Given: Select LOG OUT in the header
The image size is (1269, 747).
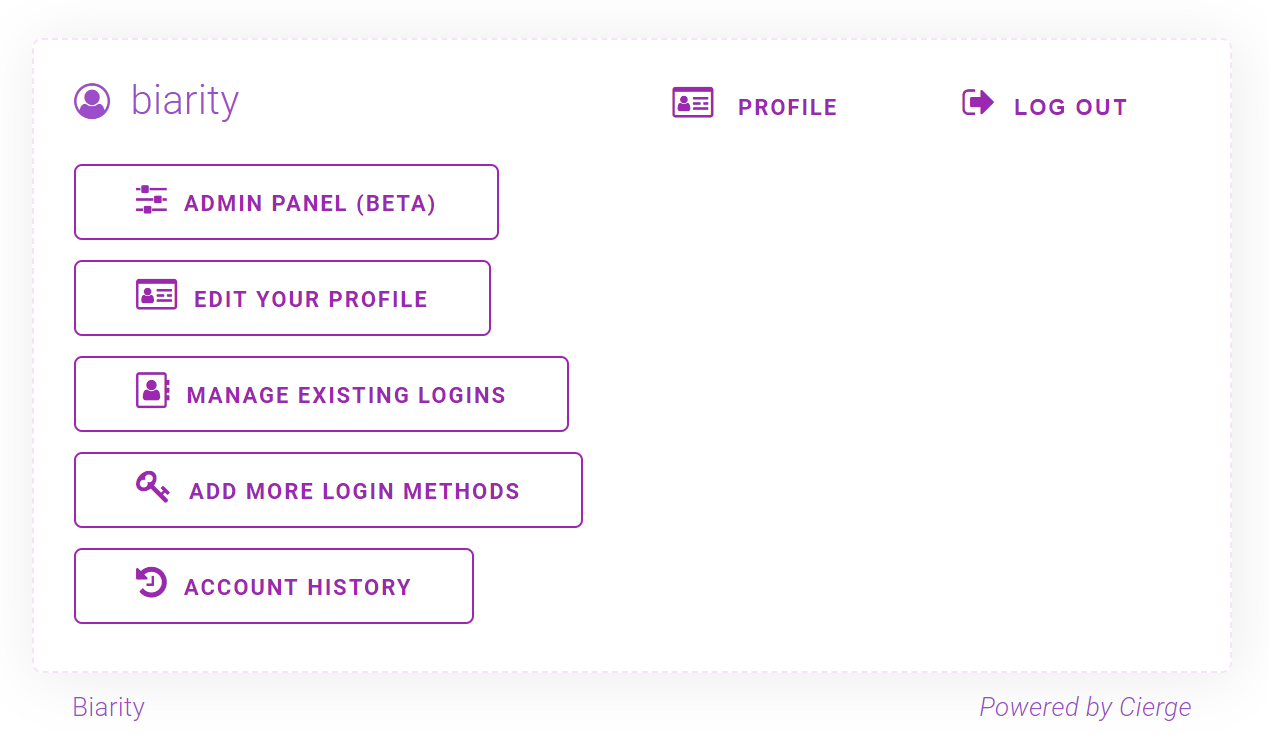Looking at the screenshot, I should (1070, 107).
